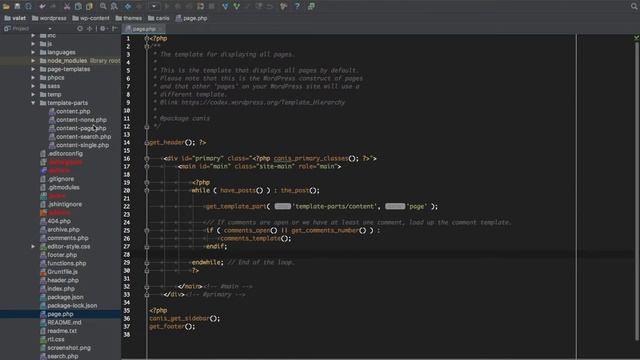The height and width of the screenshot is (360, 640).
Task: Click the Undo toolbar icon
Action: [42, 6]
